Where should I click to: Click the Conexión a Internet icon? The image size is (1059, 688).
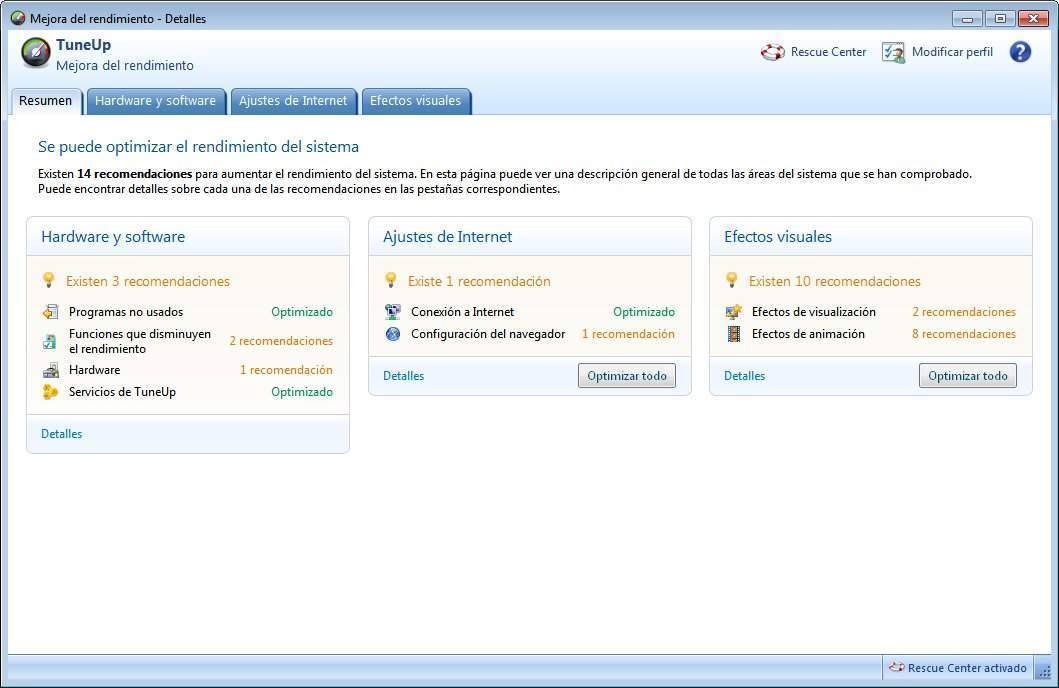coord(393,312)
